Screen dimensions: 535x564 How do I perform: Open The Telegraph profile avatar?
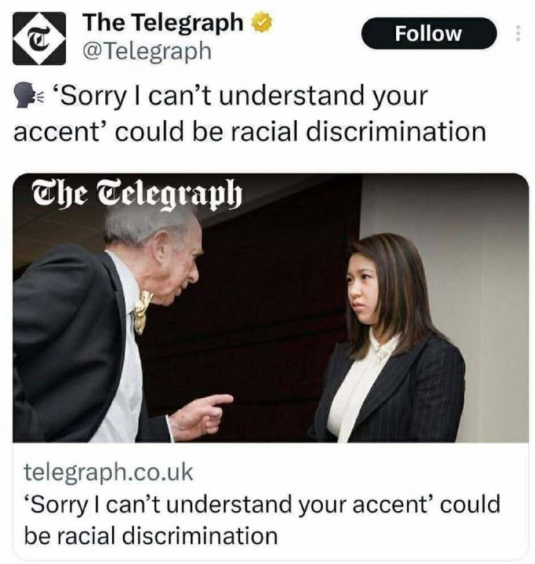pyautogui.click(x=39, y=38)
